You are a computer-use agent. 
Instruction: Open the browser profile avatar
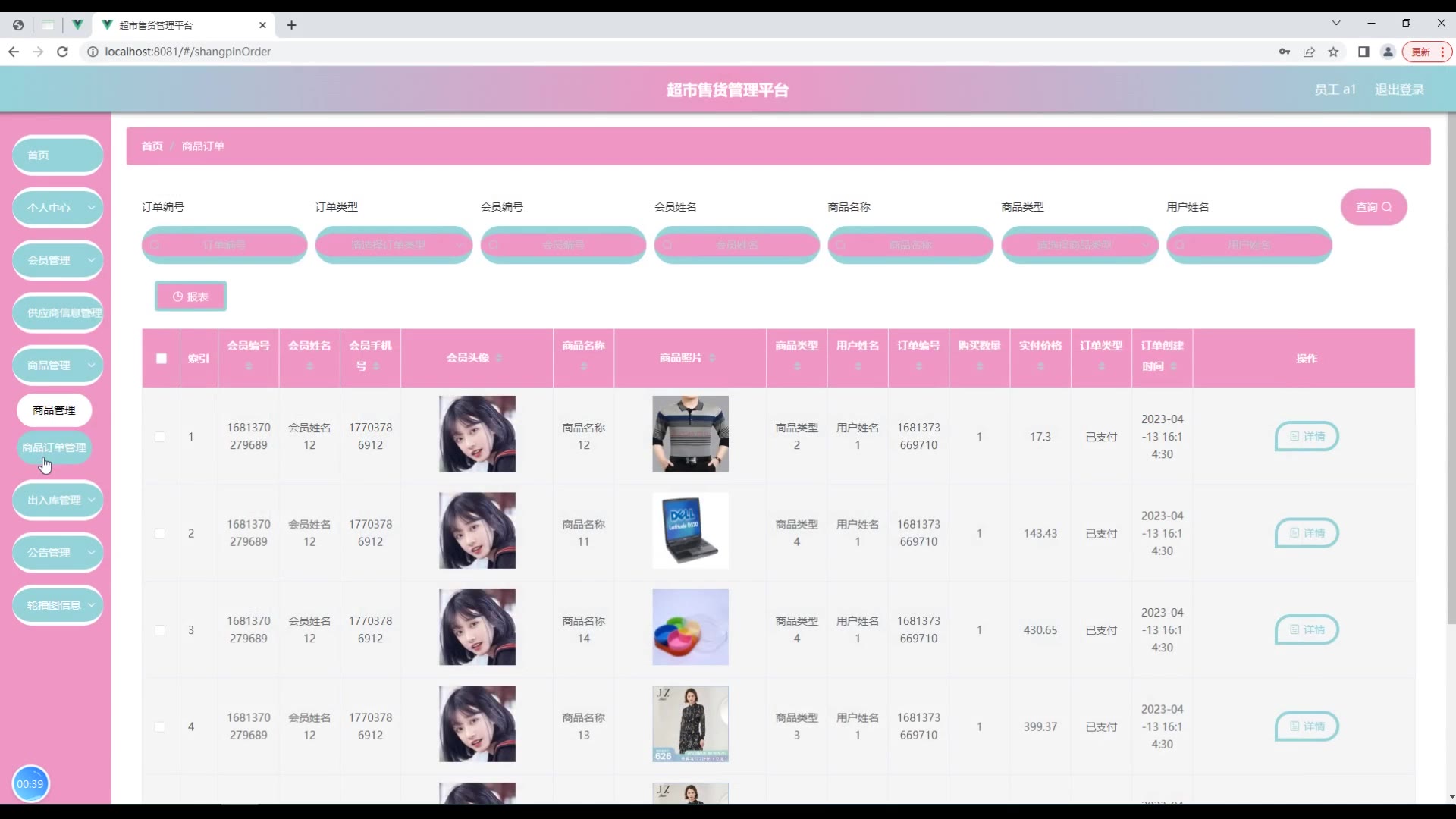pyautogui.click(x=1388, y=52)
